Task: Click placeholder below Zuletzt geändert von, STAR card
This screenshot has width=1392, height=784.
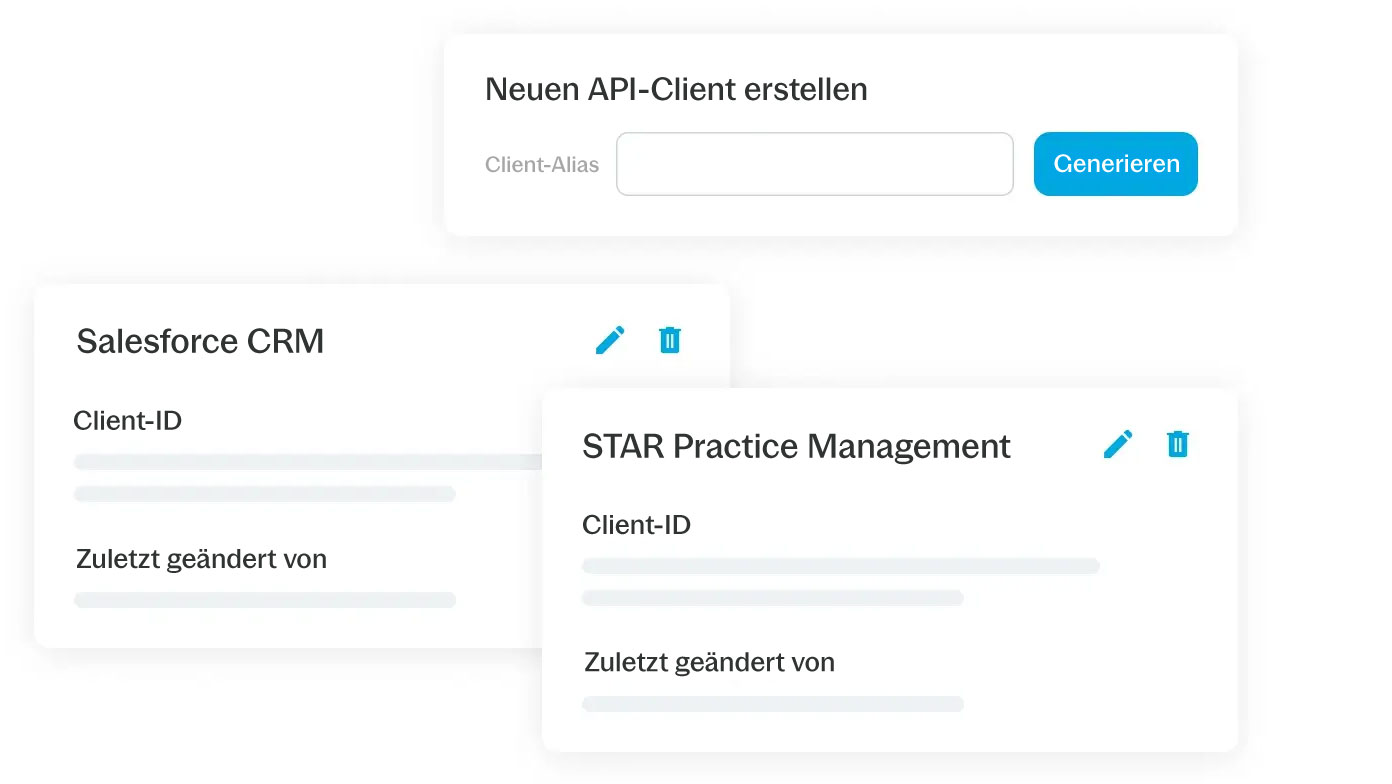Action: (x=772, y=704)
